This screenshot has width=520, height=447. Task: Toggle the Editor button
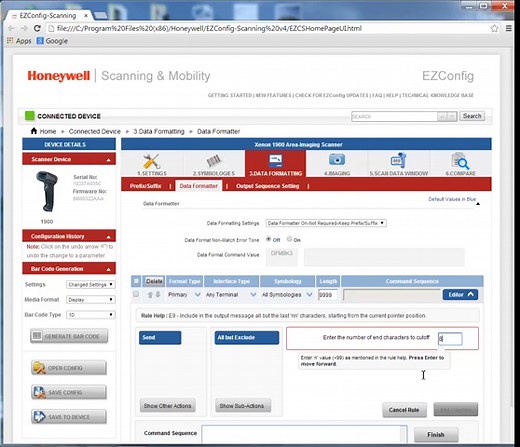(x=460, y=294)
